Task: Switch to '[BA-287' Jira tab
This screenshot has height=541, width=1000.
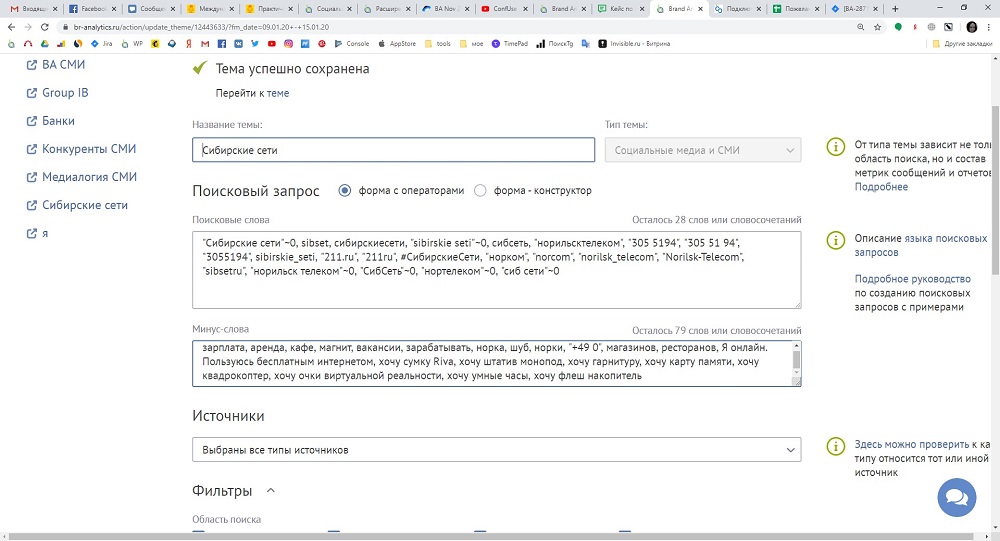Action: pyautogui.click(x=853, y=9)
